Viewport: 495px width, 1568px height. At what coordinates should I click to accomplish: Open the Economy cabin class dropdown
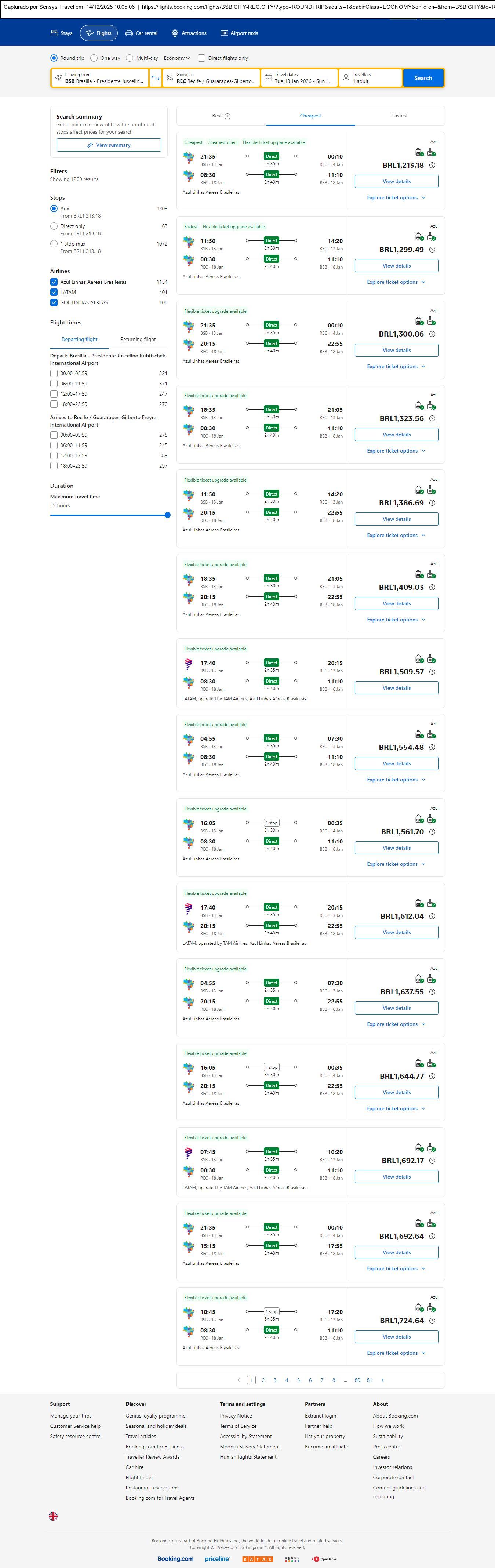(x=176, y=58)
